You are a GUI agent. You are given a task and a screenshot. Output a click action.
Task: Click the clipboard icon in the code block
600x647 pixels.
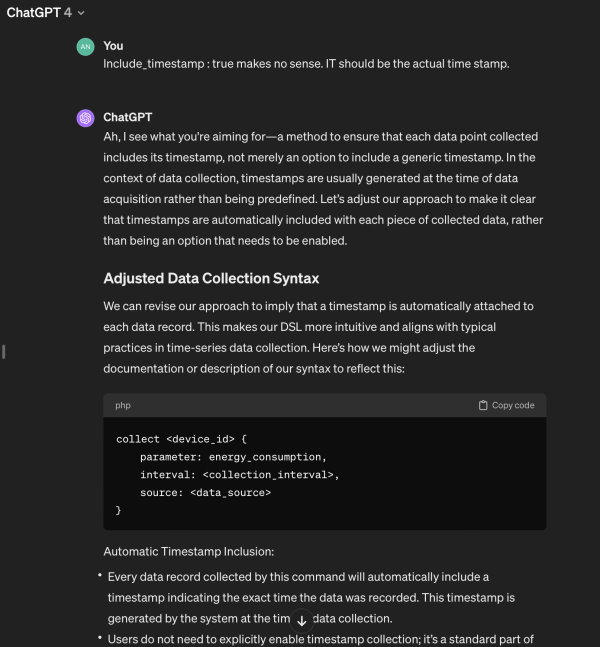coord(483,405)
